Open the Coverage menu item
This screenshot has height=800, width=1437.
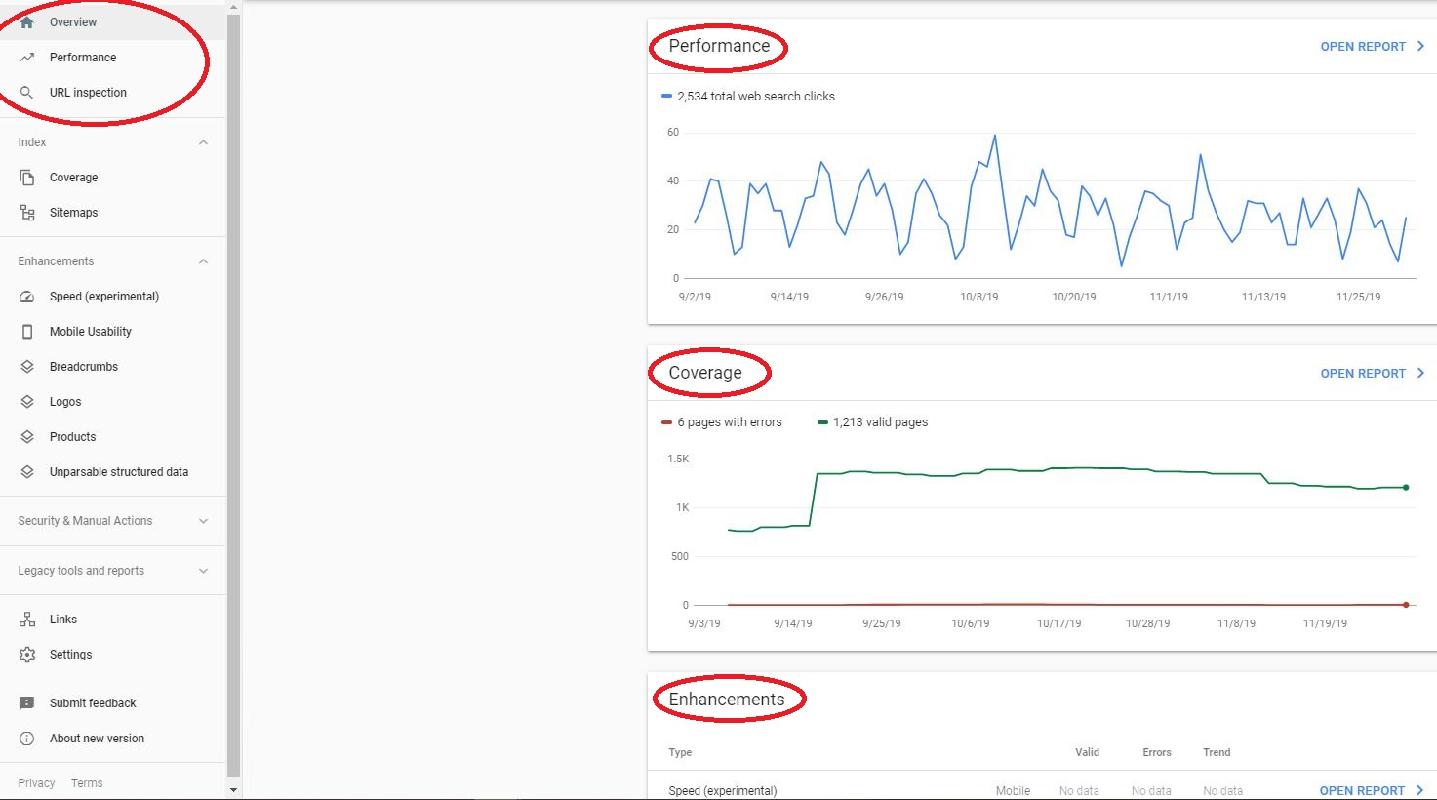click(74, 178)
